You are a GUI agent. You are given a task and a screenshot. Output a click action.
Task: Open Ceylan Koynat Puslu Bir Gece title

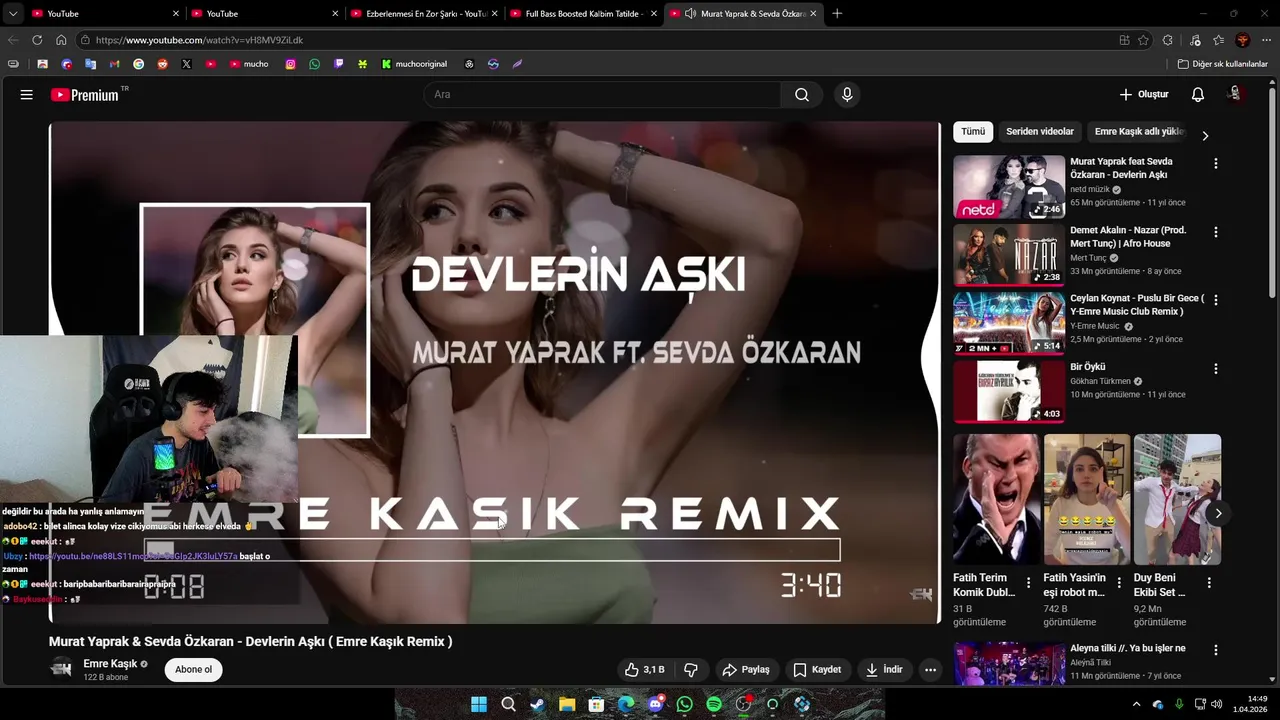(1137, 305)
